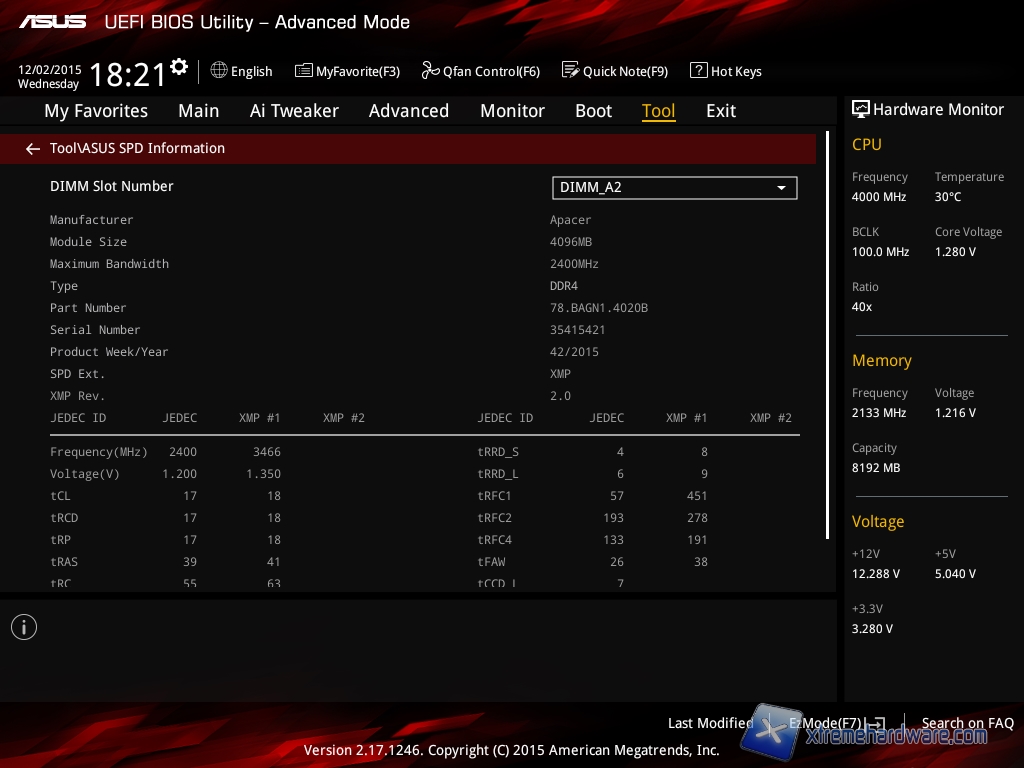
Task: Switch to the My Favorites tab
Action: [x=96, y=111]
